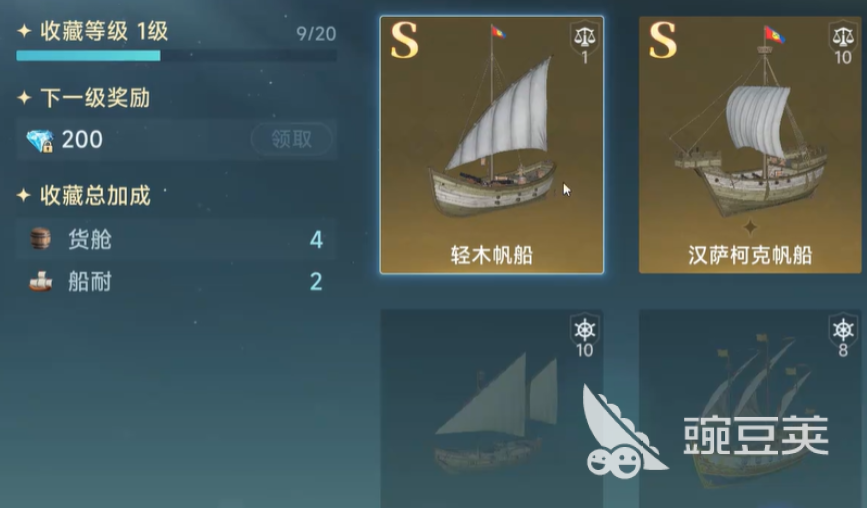Viewport: 867px width, 508px height.
Task: Click the S rank letter on 轻木帆船
Action: [404, 40]
